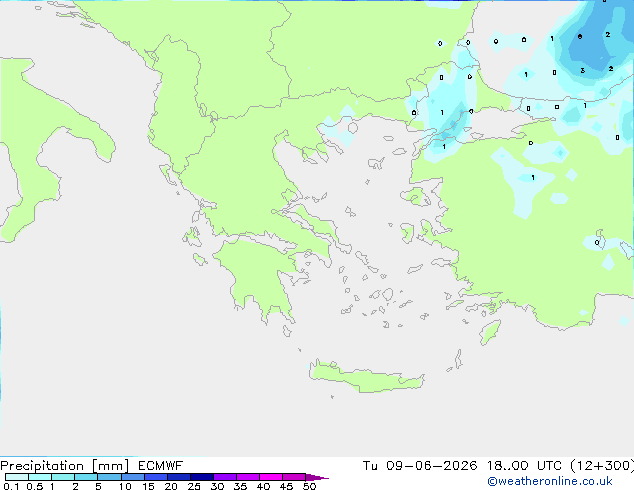Choose the 25–30 mm dark blue swatch
Image resolution: width=634 pixels, height=490 pixels.
(202, 477)
